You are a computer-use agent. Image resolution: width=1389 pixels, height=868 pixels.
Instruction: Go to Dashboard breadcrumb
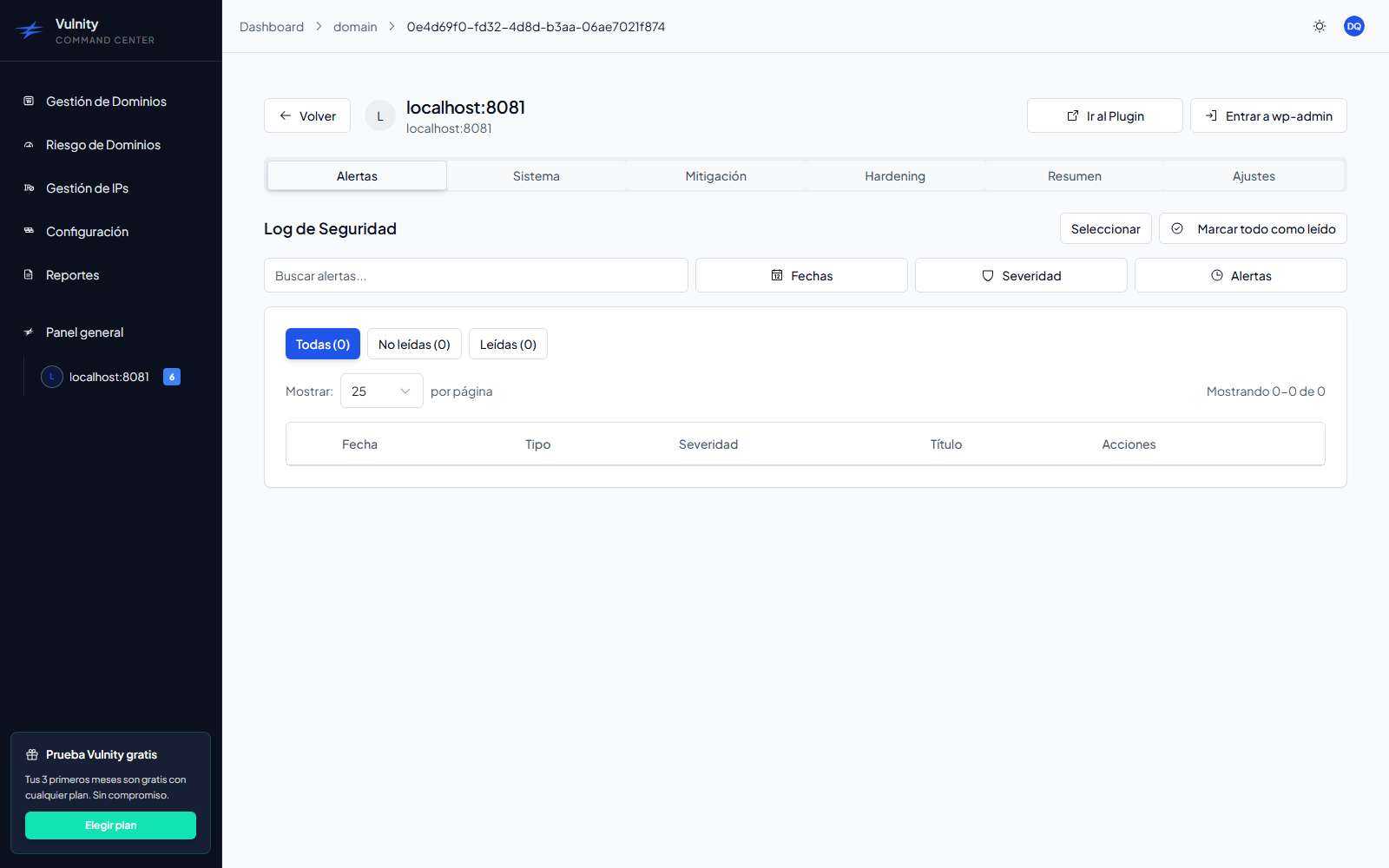272,27
